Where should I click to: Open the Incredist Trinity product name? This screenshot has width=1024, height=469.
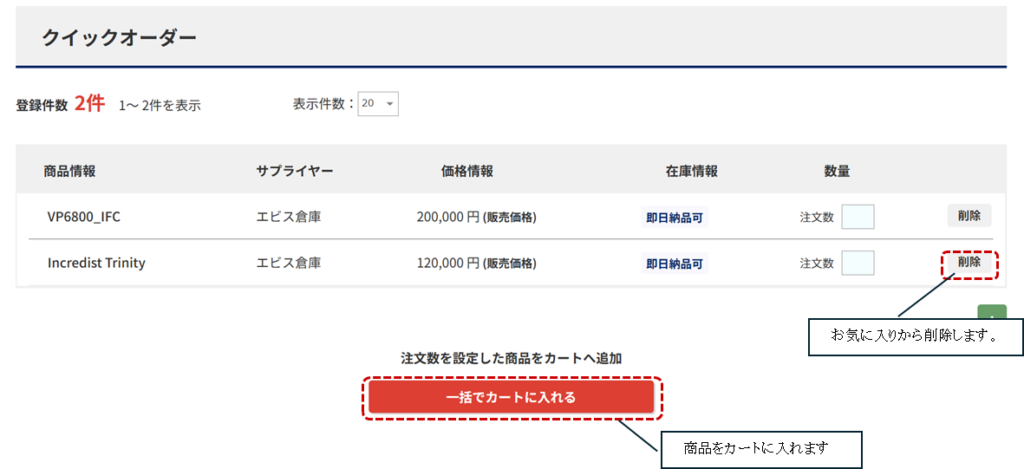pos(96,263)
